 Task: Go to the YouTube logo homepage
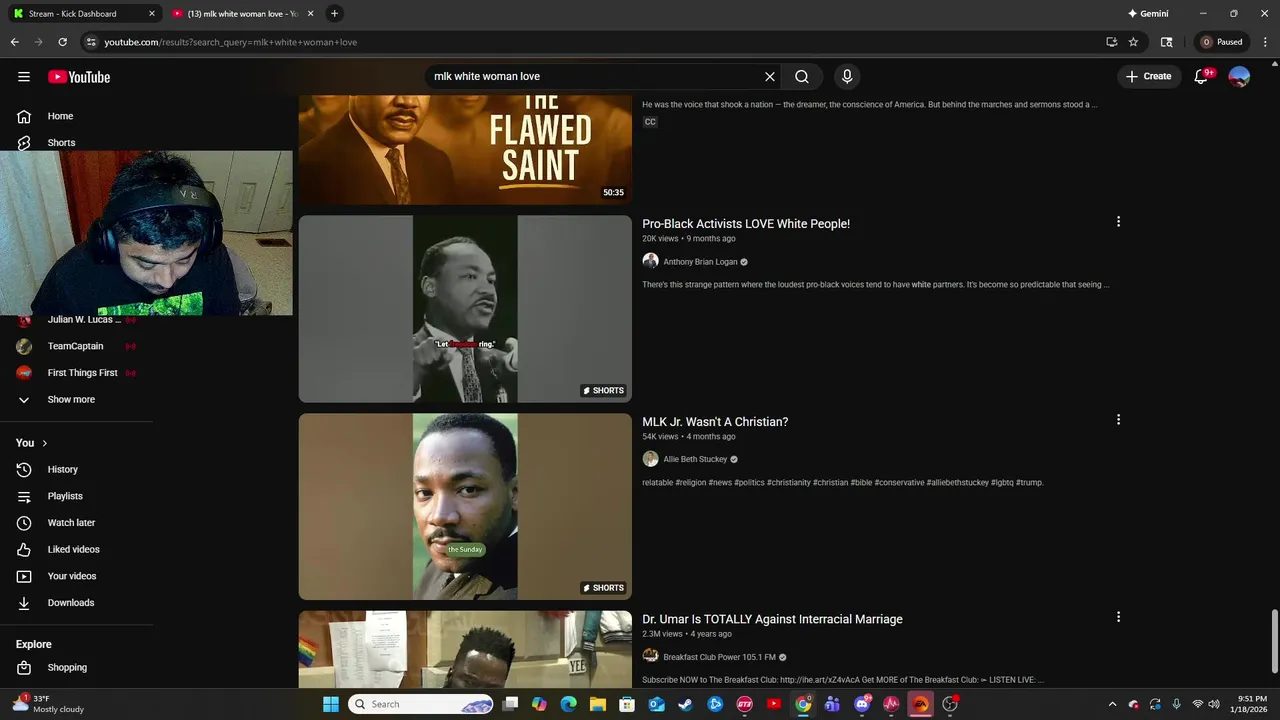[x=79, y=77]
